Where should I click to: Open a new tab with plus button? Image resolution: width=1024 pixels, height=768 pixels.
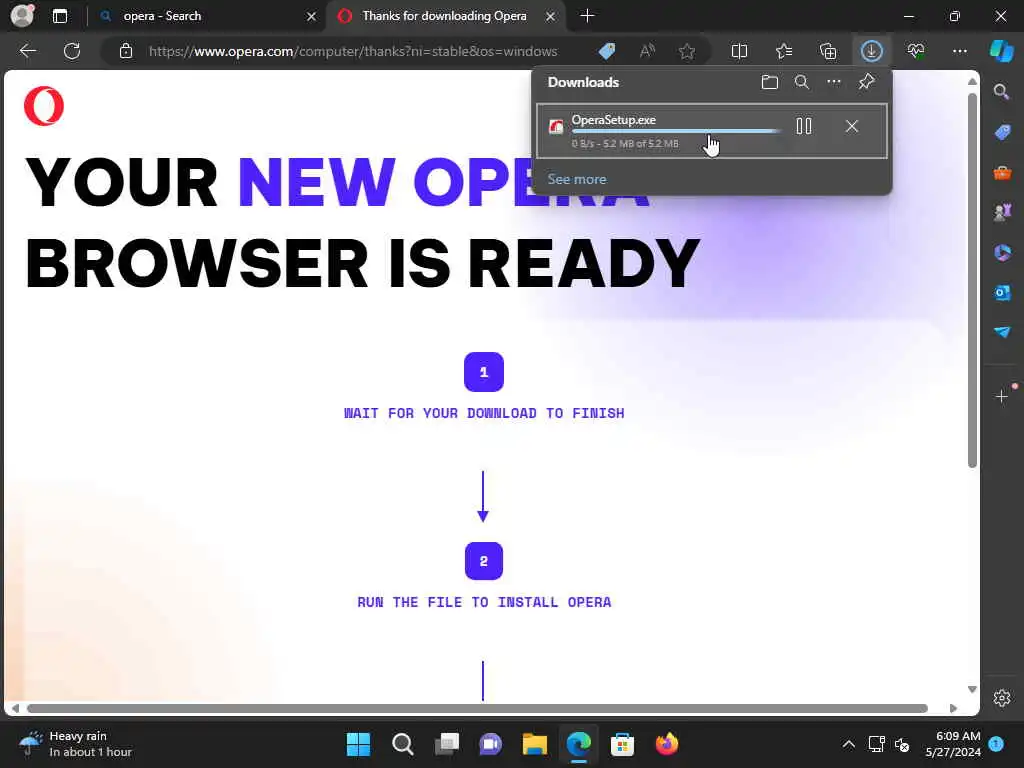pos(587,16)
